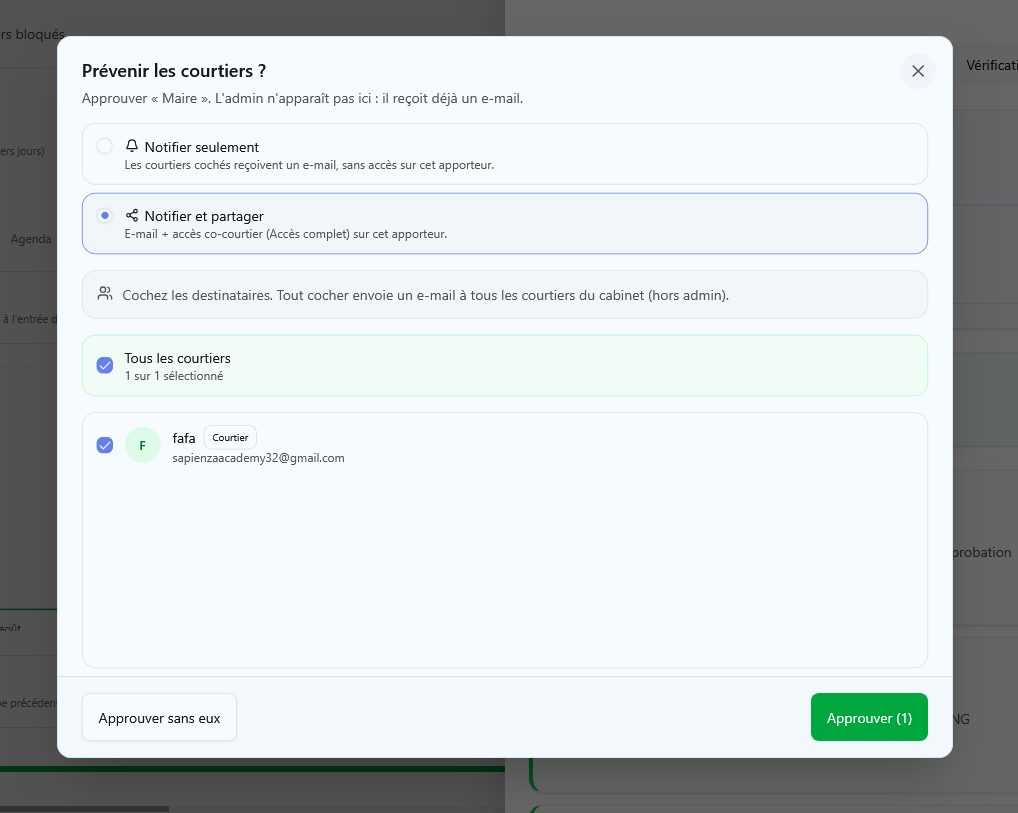Uncheck the Tous les courtiers checkbox
Image resolution: width=1018 pixels, height=813 pixels.
pyautogui.click(x=105, y=365)
